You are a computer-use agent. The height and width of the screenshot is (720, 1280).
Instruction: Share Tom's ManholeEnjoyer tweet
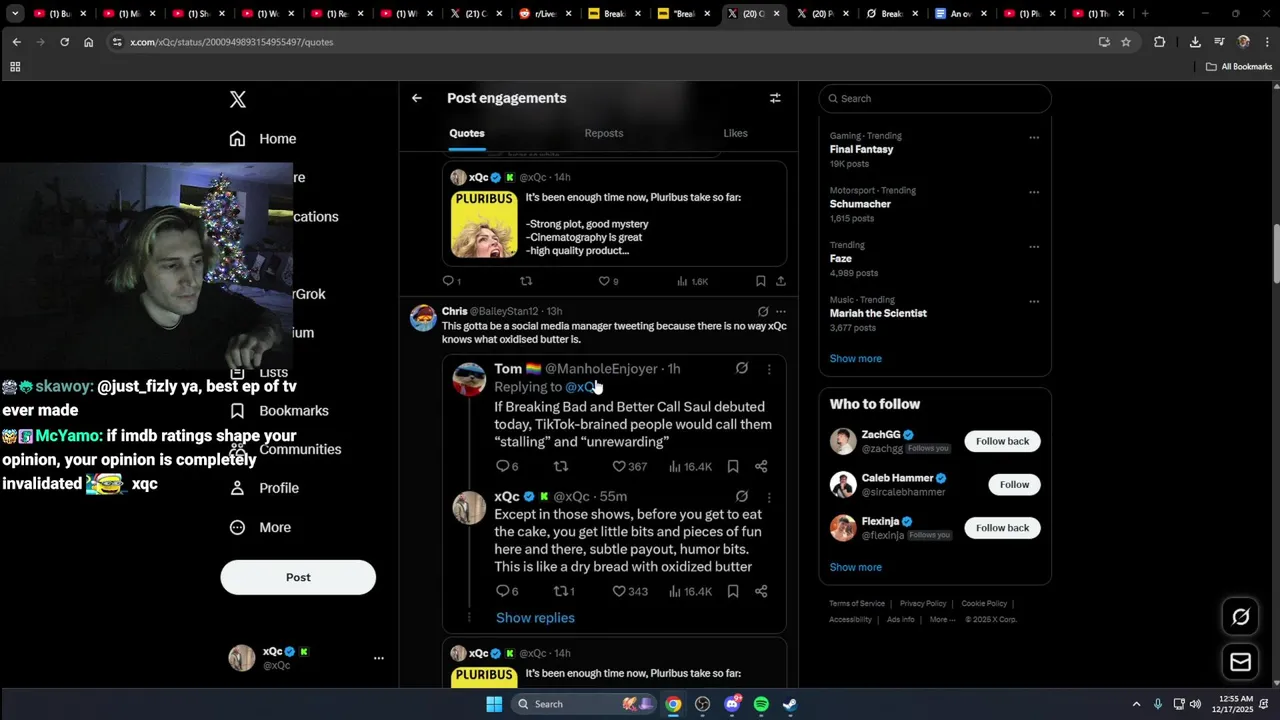pos(761,467)
